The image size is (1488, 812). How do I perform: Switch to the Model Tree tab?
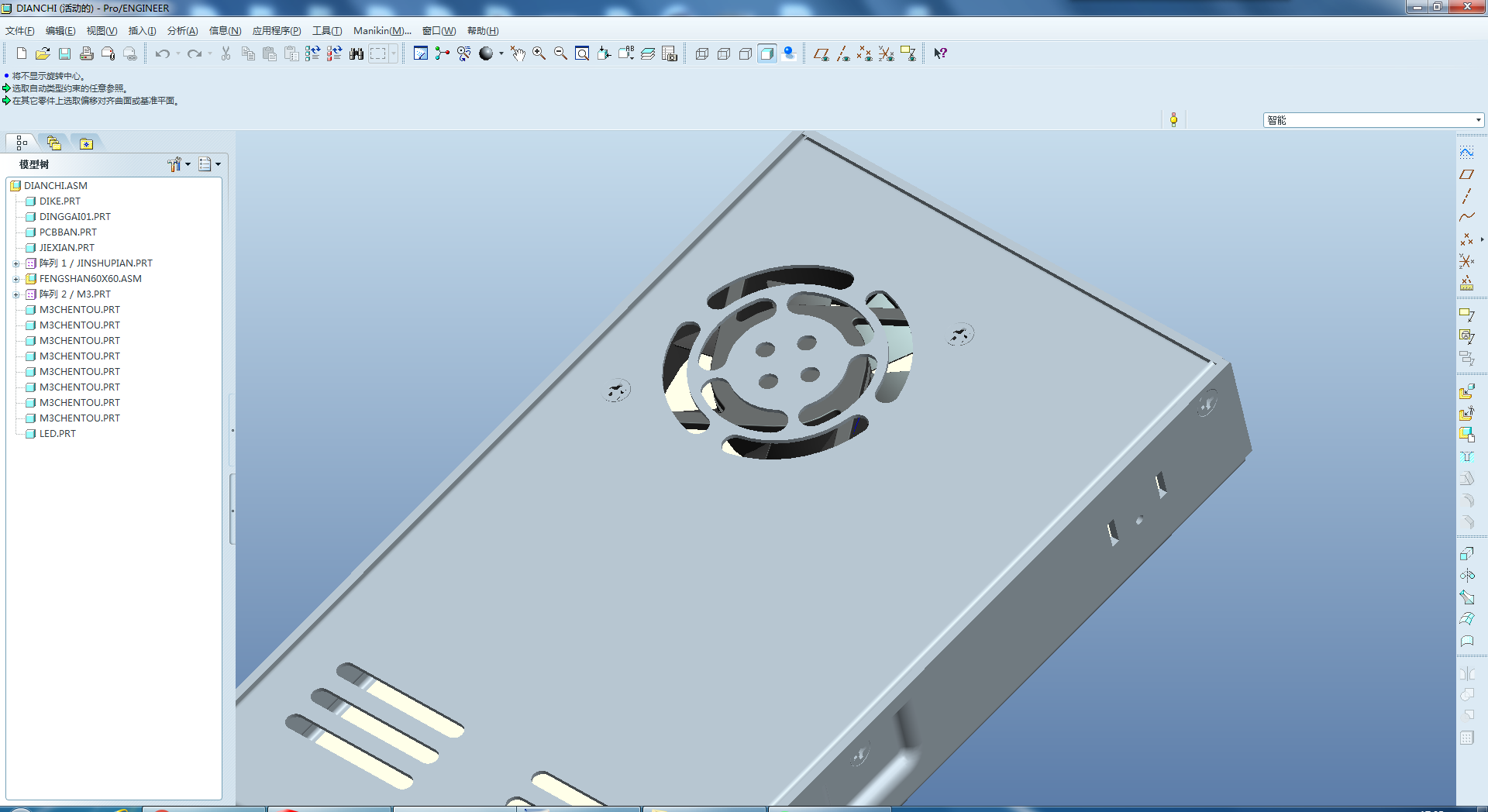tap(22, 143)
